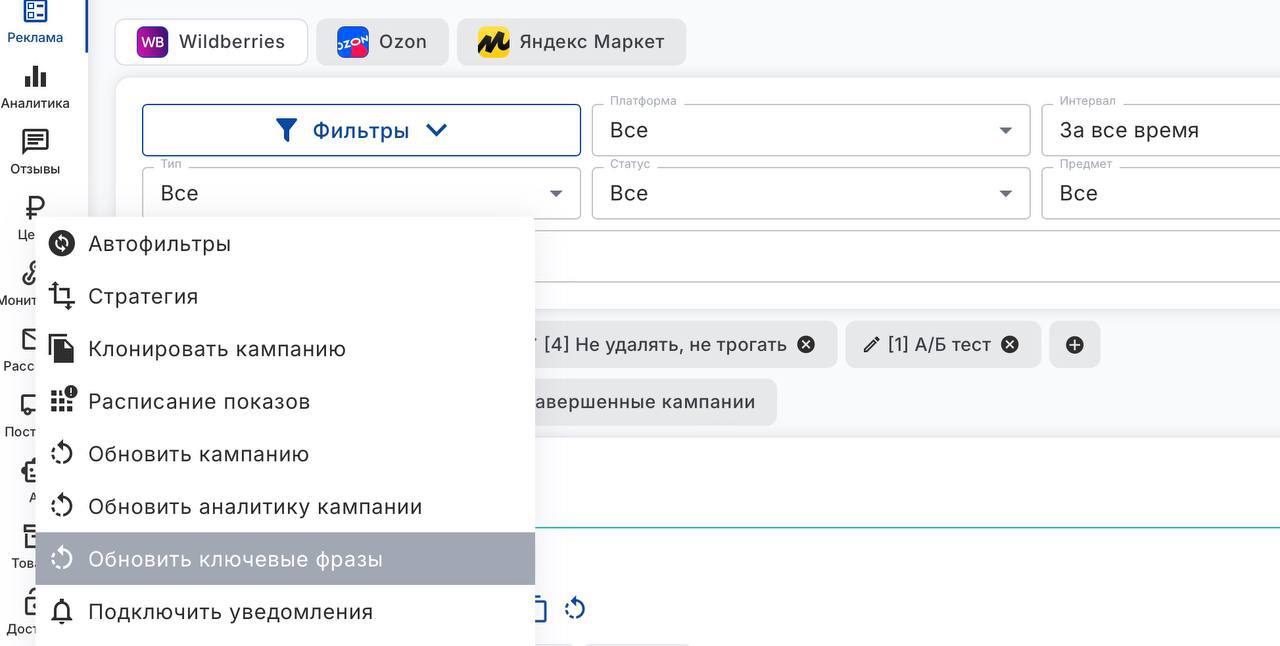
Task: Remove the [1] А/Б тест tag
Action: 1010,345
